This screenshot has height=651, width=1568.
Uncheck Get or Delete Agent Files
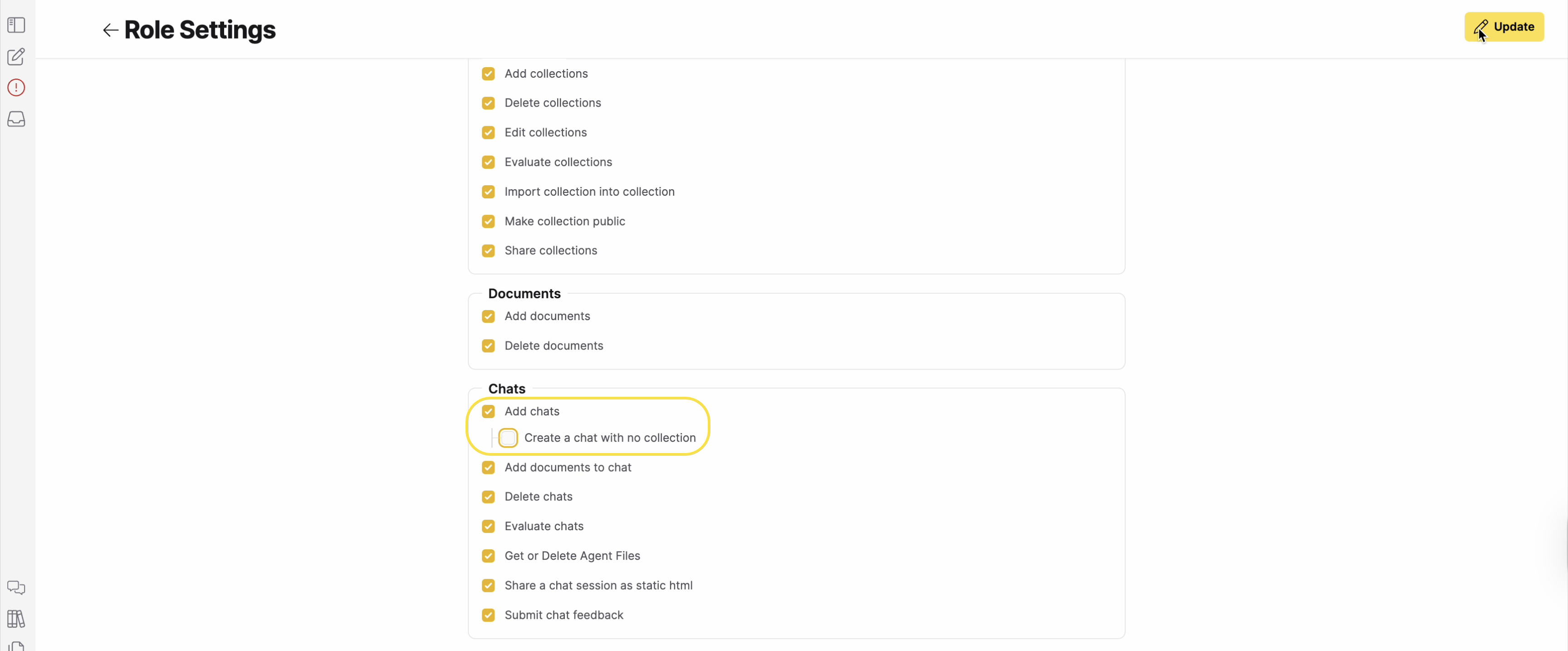pyautogui.click(x=488, y=556)
